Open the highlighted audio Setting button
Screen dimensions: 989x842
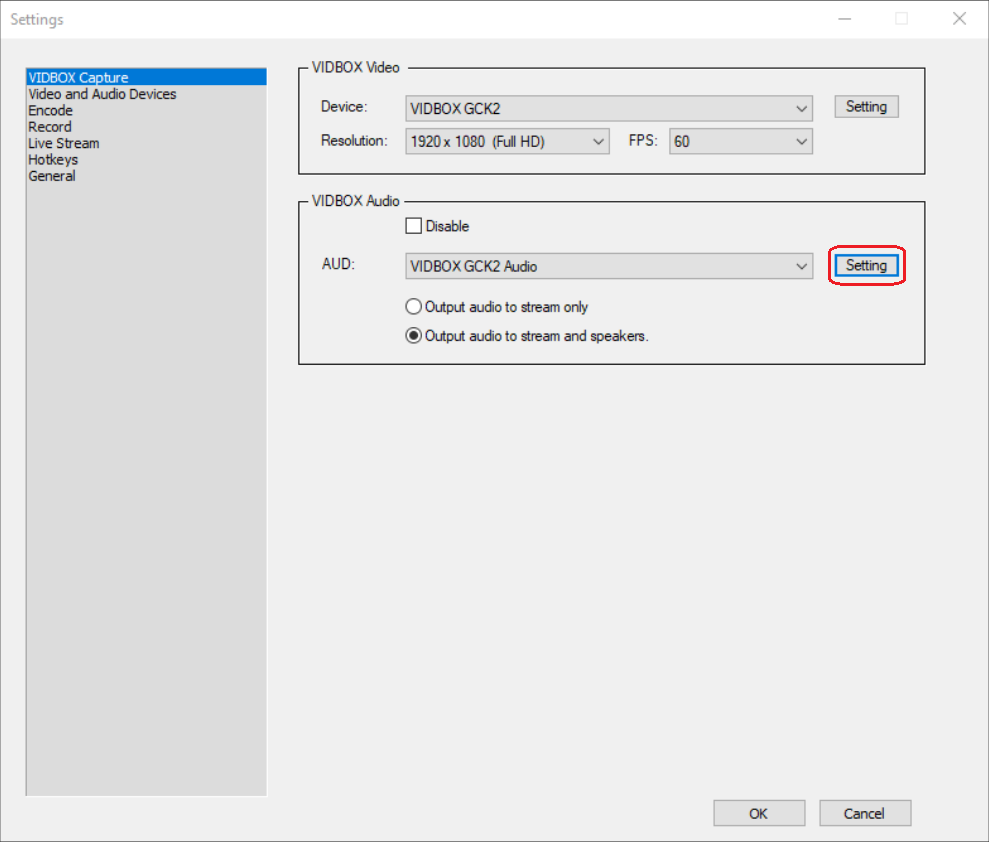point(866,265)
